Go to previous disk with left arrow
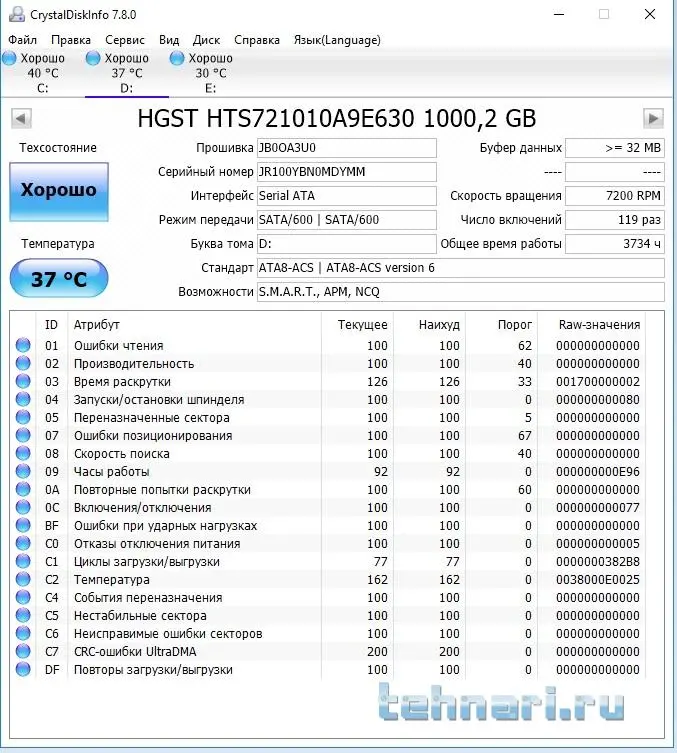 [21, 118]
